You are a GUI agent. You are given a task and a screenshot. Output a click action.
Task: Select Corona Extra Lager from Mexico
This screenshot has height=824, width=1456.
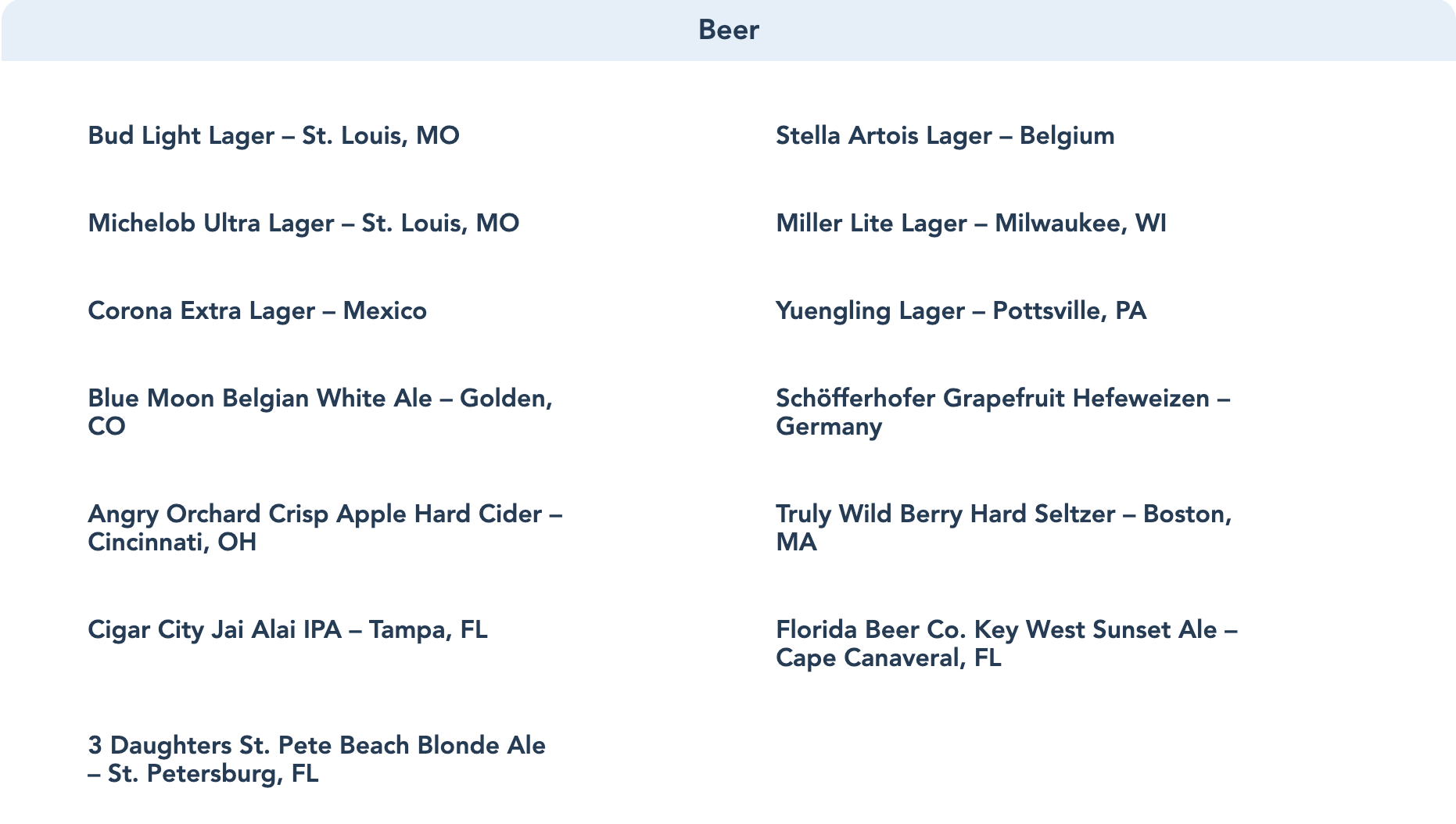[257, 311]
